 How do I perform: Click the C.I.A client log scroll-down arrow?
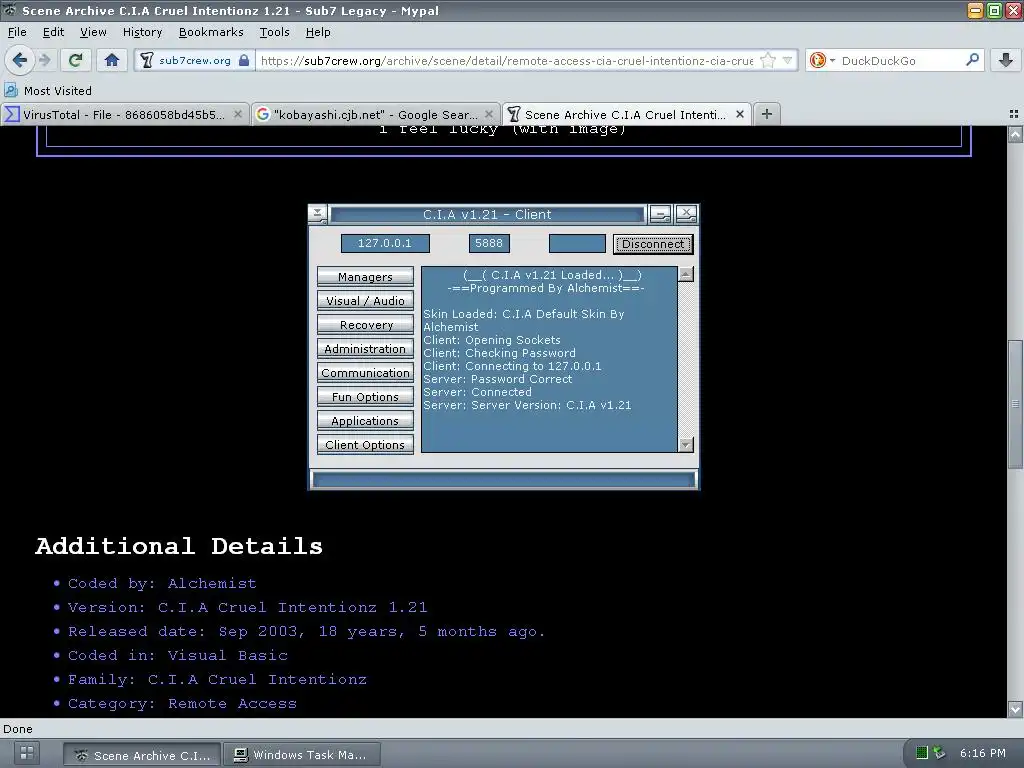pos(686,445)
